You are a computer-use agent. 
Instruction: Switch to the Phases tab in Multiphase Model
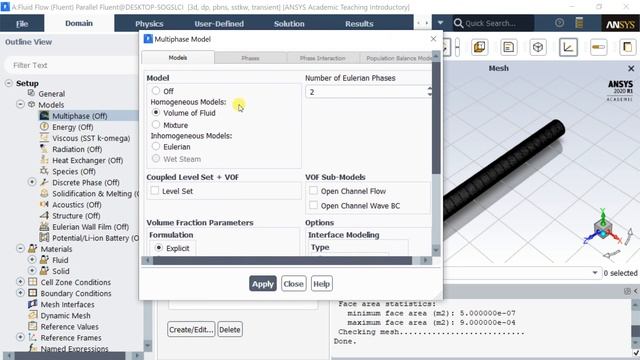(250, 58)
